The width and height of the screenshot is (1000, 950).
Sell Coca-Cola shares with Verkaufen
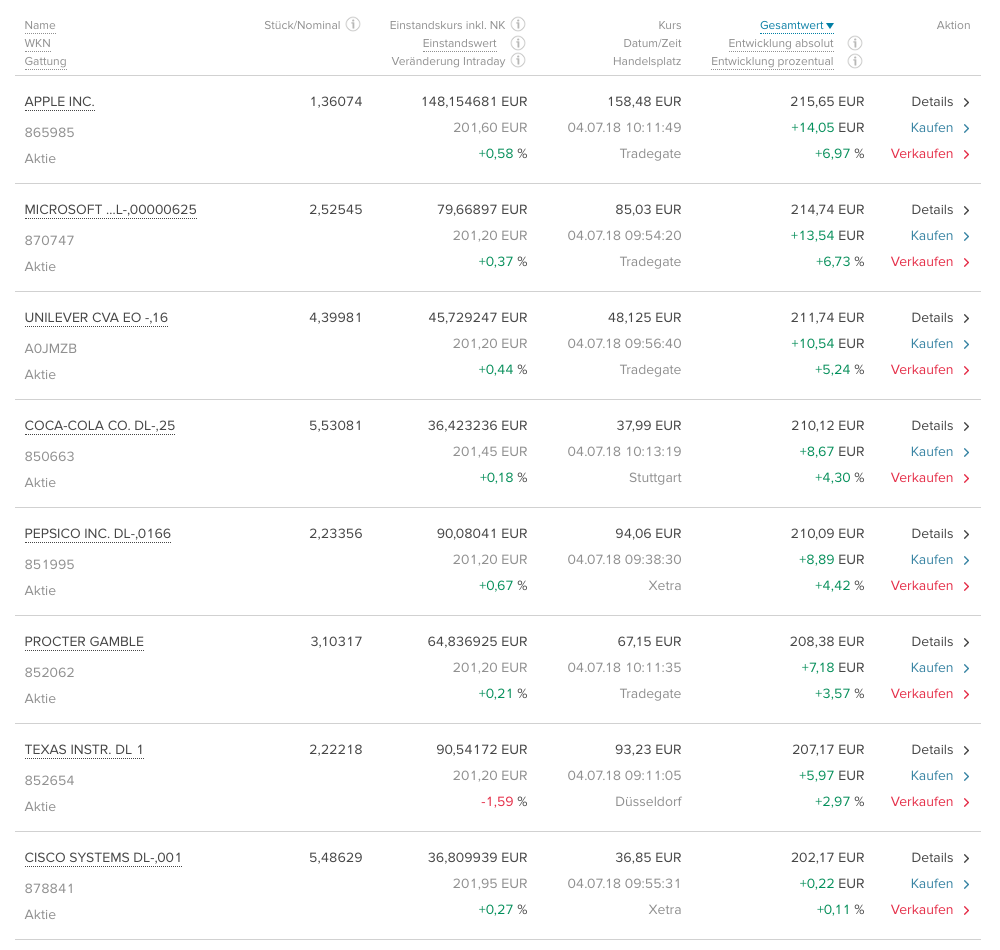coord(930,478)
